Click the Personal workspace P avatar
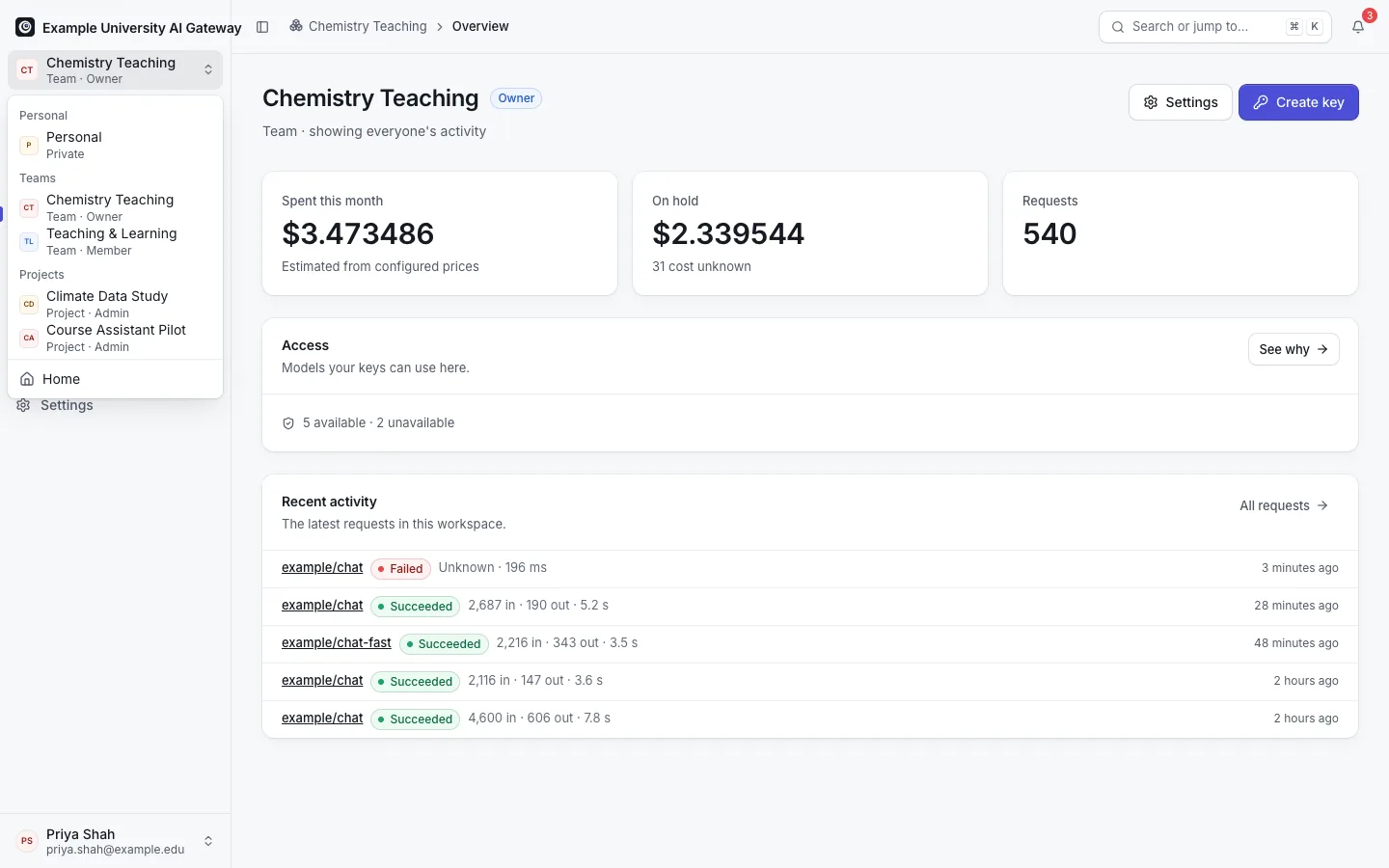Viewport: 1389px width, 868px height. pos(29,146)
